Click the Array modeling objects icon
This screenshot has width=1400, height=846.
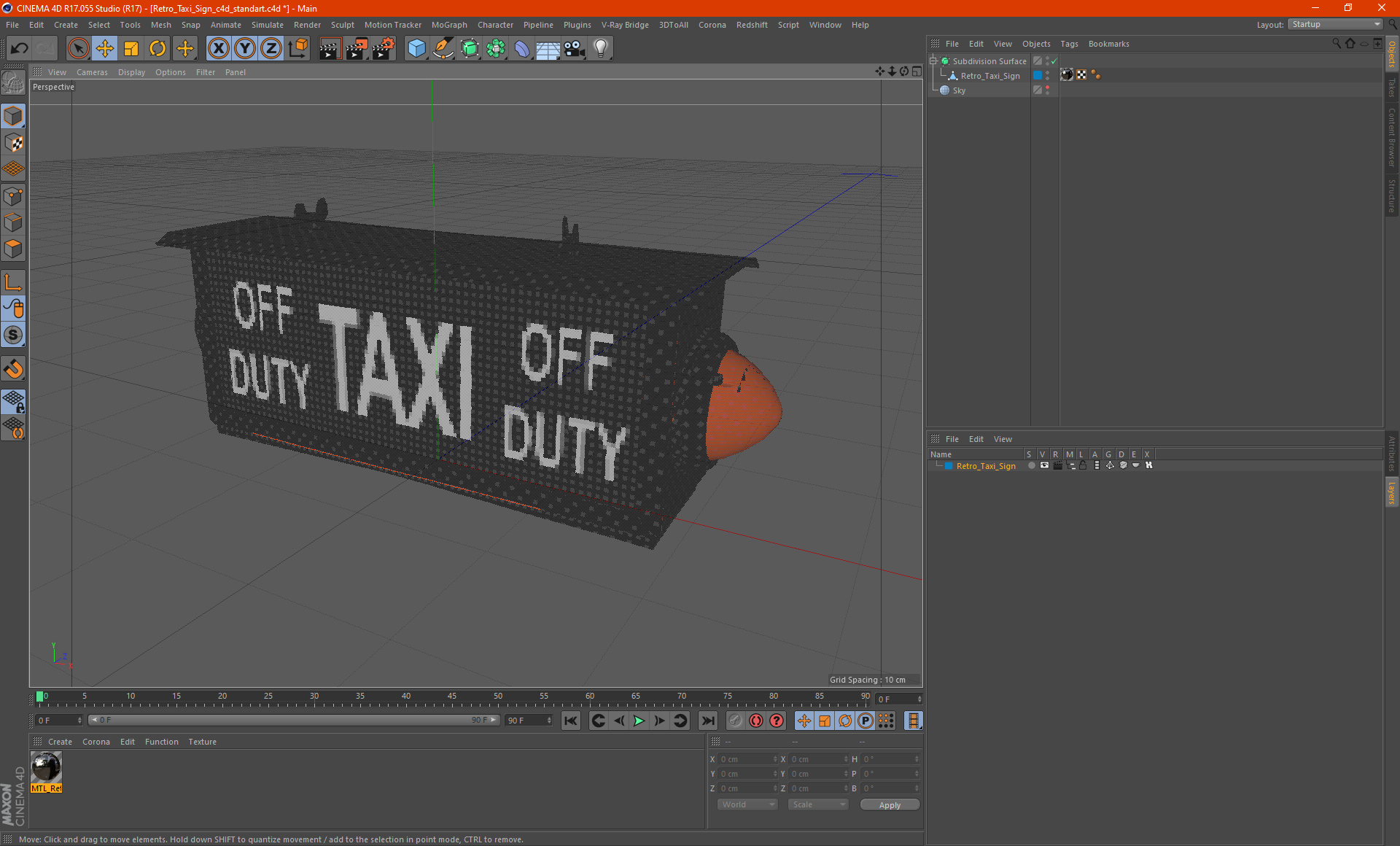(x=496, y=48)
